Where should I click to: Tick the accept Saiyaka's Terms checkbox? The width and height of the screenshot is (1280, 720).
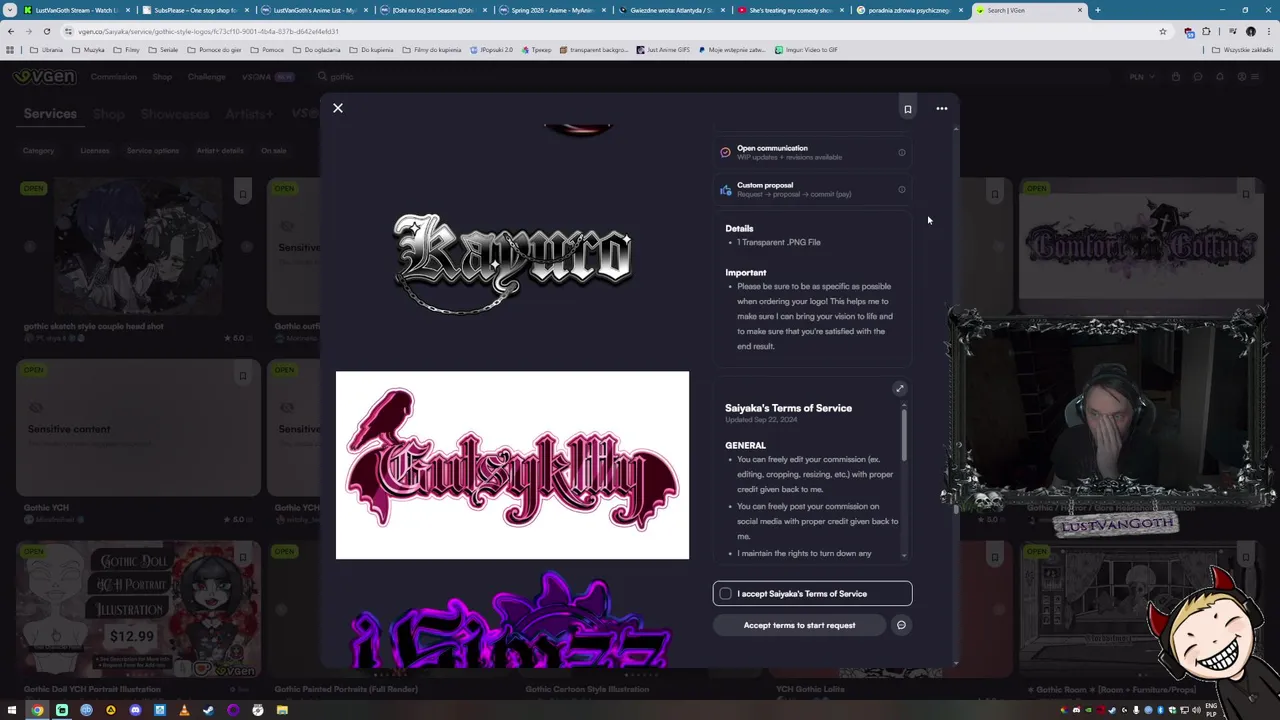pos(726,594)
